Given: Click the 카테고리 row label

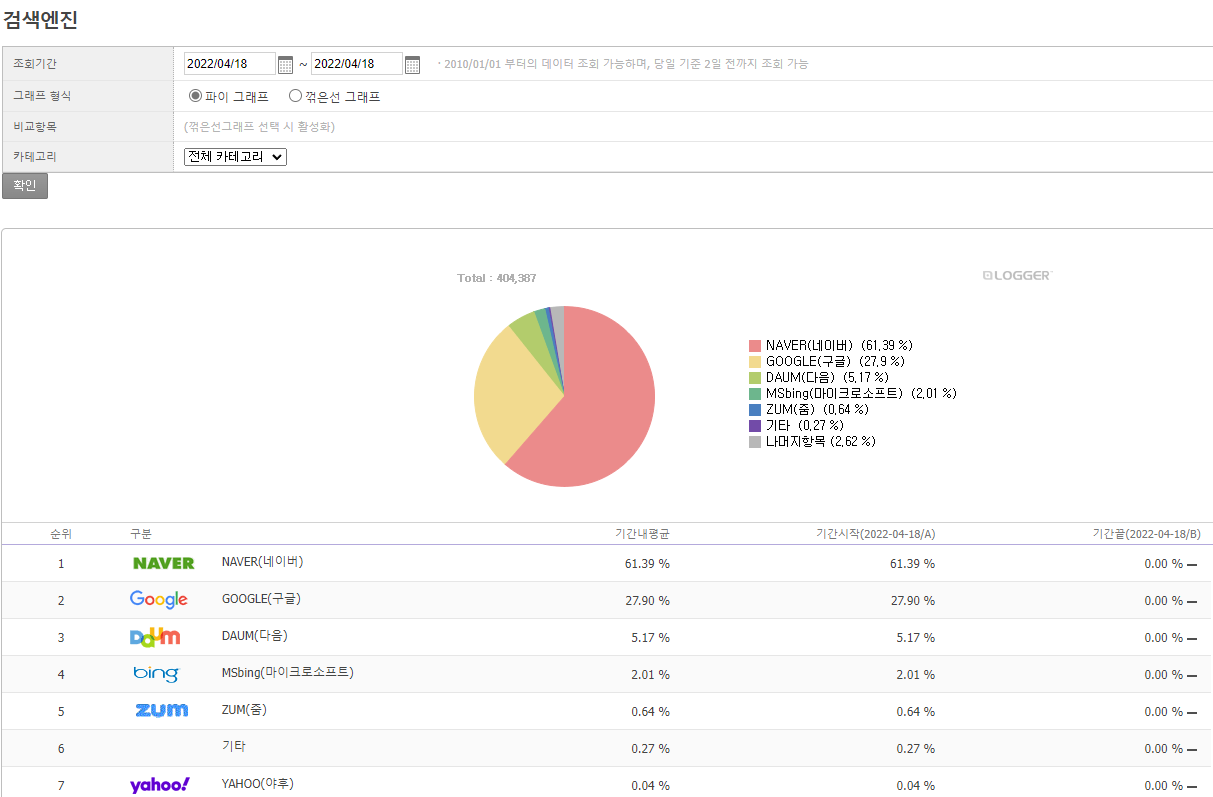Looking at the screenshot, I should point(35,157).
